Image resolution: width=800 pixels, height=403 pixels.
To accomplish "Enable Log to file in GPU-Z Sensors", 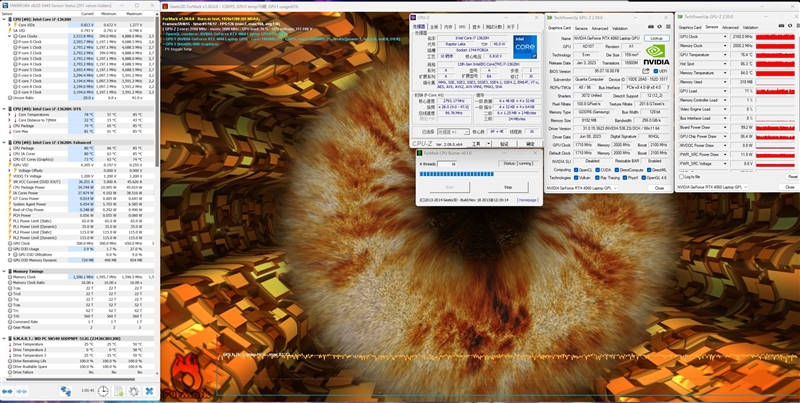I will tap(681, 177).
